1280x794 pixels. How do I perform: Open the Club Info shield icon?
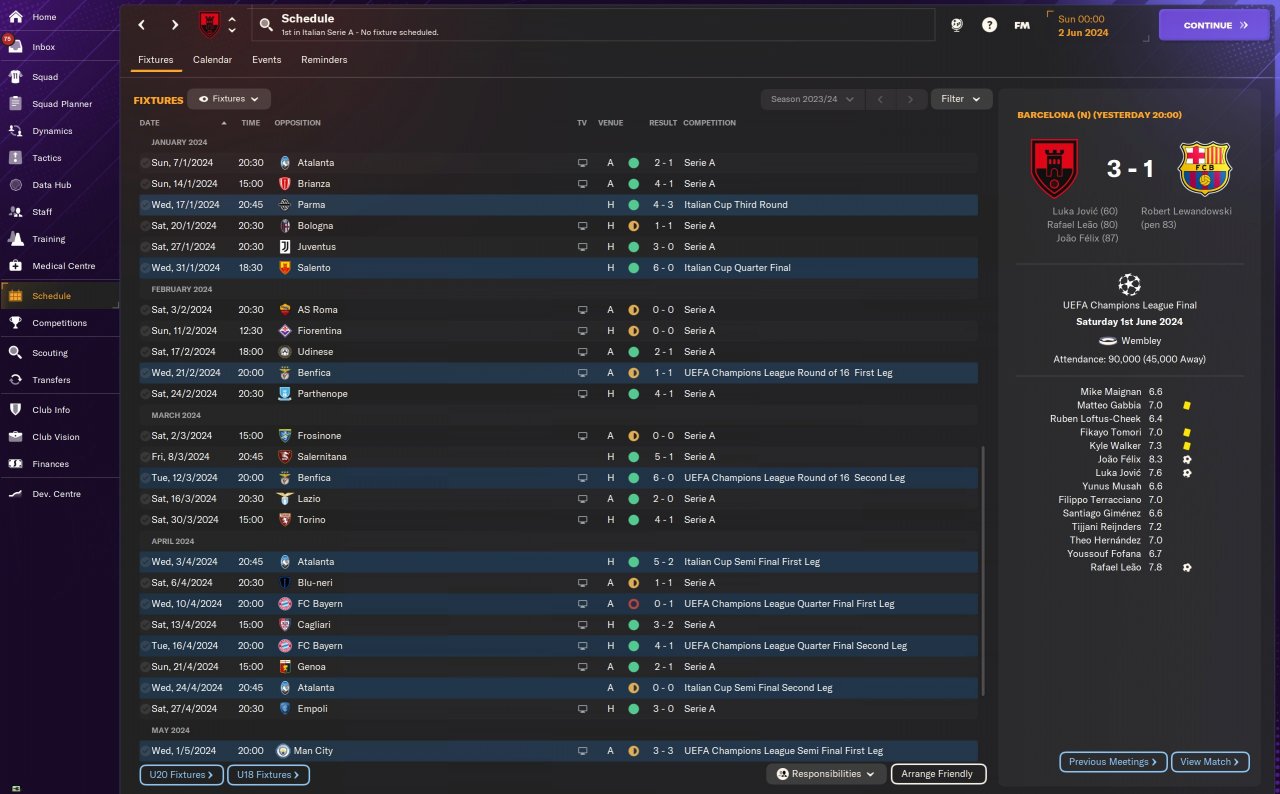click(x=15, y=410)
